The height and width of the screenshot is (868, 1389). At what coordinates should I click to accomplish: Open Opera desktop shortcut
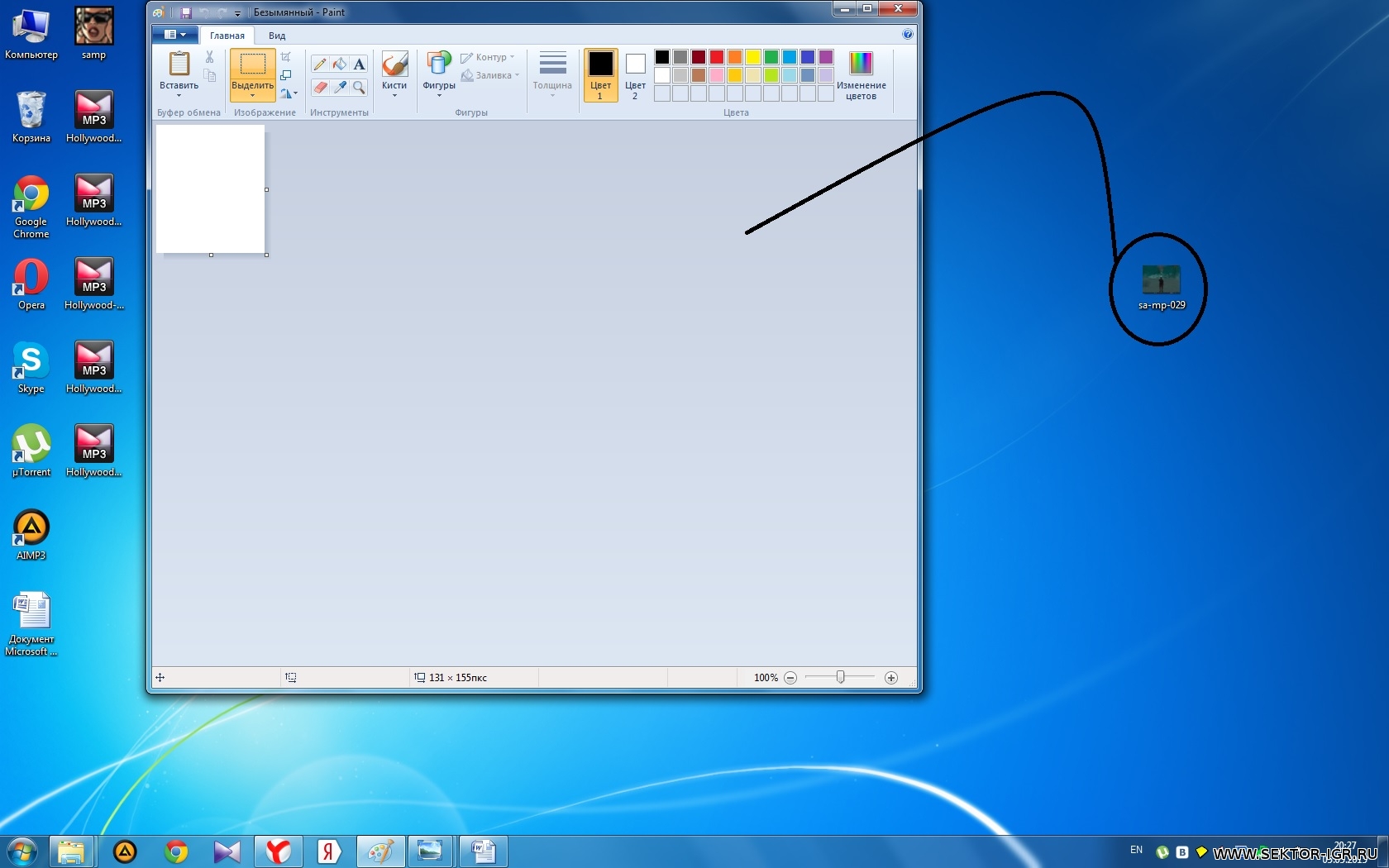31,284
